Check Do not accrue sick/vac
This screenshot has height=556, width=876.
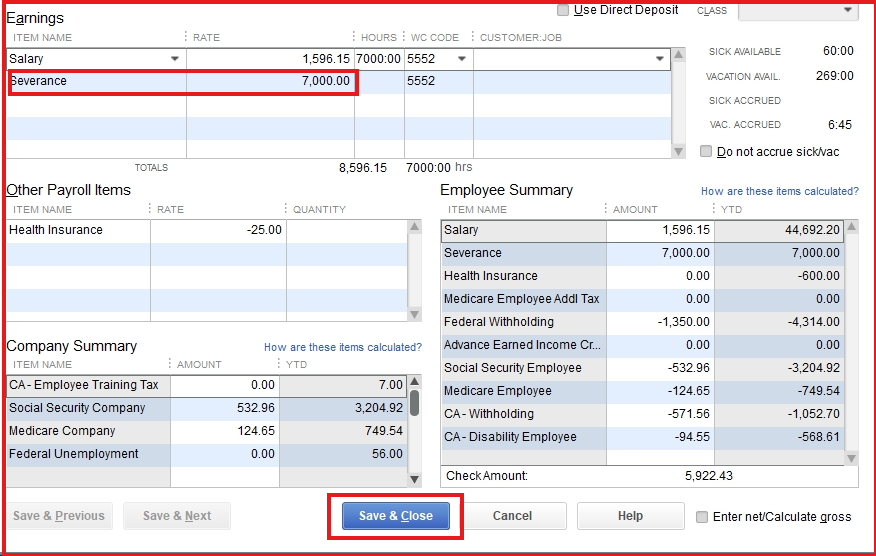click(x=706, y=152)
